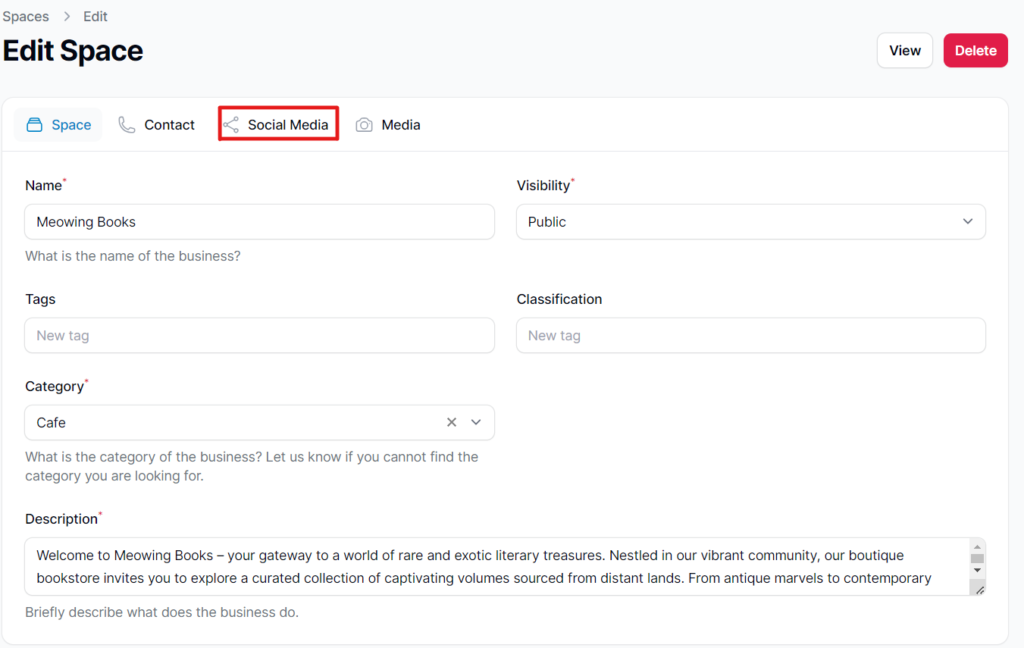Focus the Name input field
1024x648 pixels.
[259, 222]
